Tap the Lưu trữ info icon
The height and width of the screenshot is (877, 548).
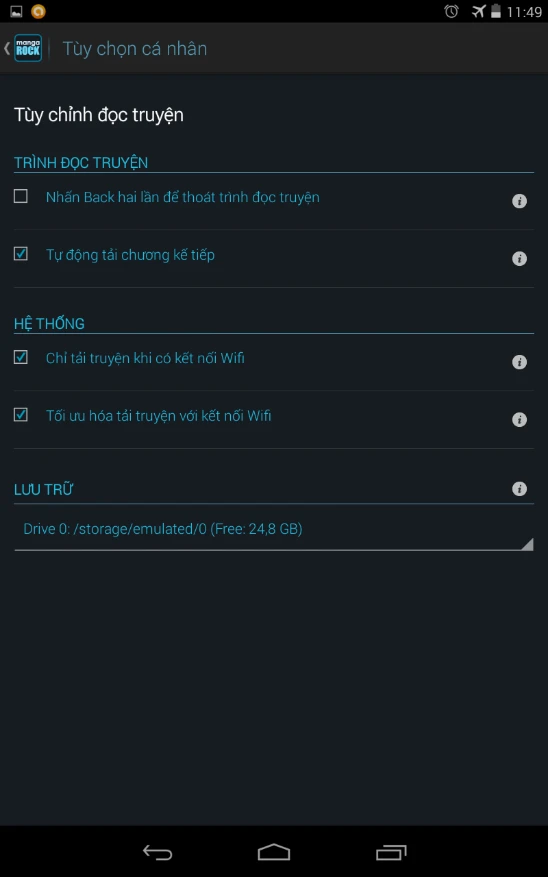pyautogui.click(x=519, y=489)
